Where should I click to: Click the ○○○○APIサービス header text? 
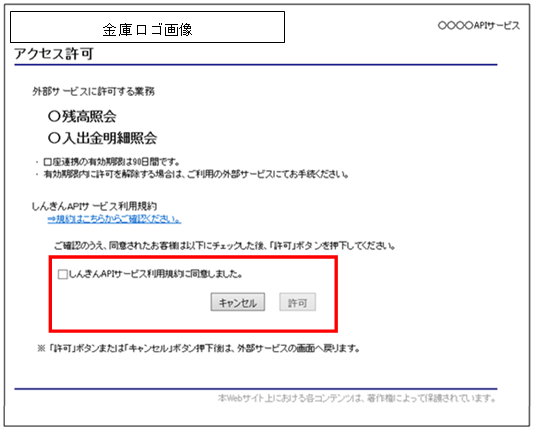click(479, 25)
